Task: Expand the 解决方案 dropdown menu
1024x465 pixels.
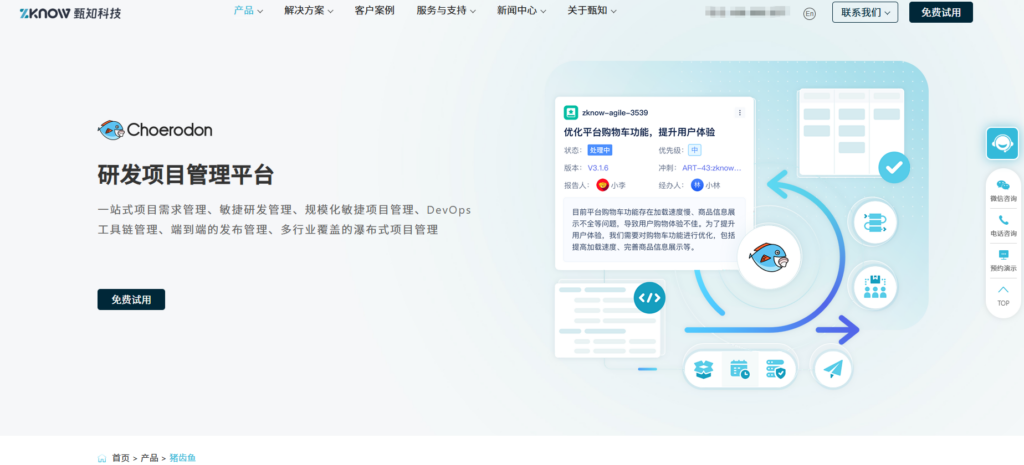Action: [309, 11]
